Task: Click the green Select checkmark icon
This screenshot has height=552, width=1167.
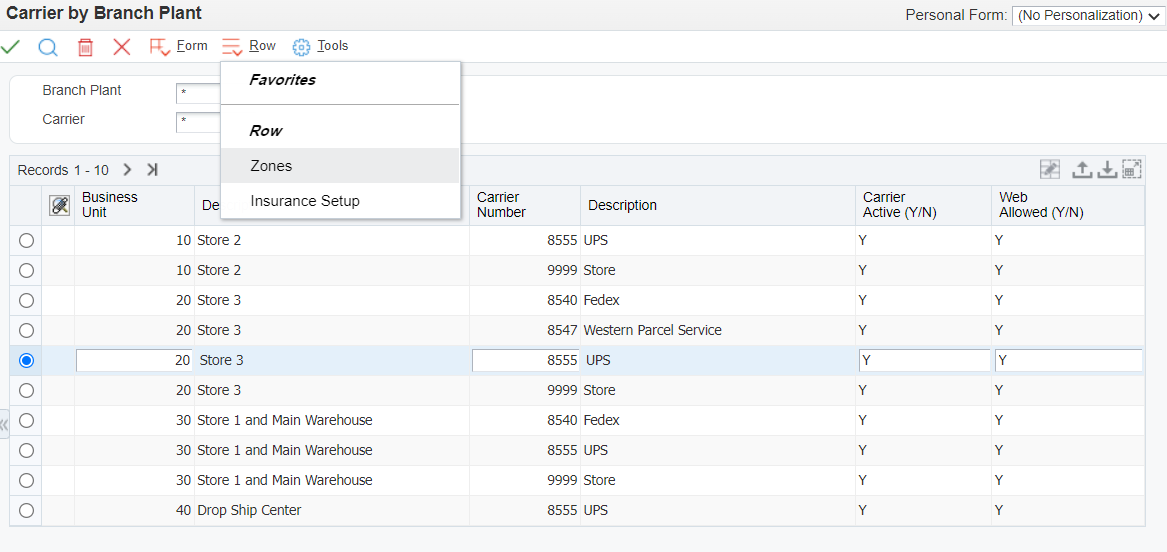Action: 11,47
